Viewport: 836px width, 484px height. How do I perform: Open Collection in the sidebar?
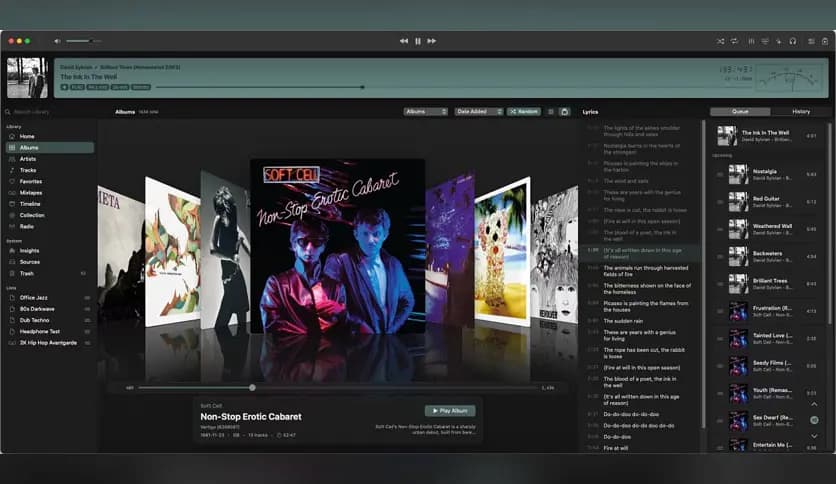pos(50,215)
